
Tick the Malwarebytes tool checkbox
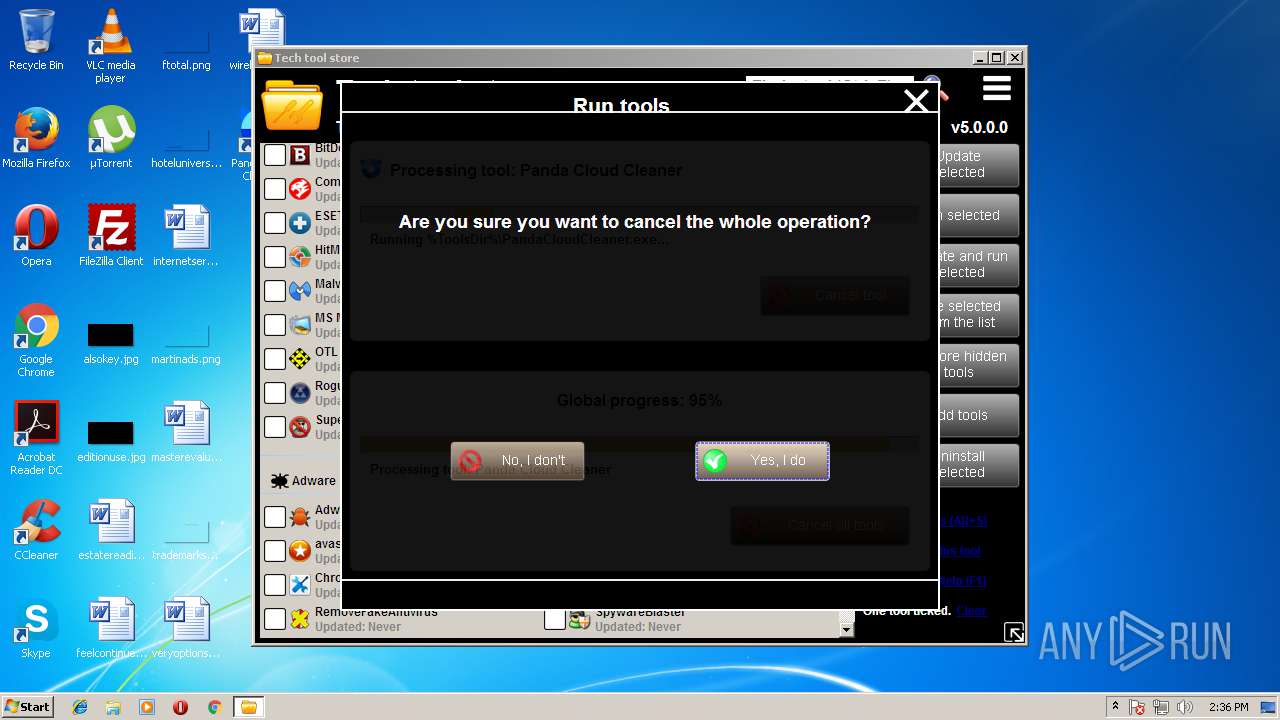coord(275,291)
